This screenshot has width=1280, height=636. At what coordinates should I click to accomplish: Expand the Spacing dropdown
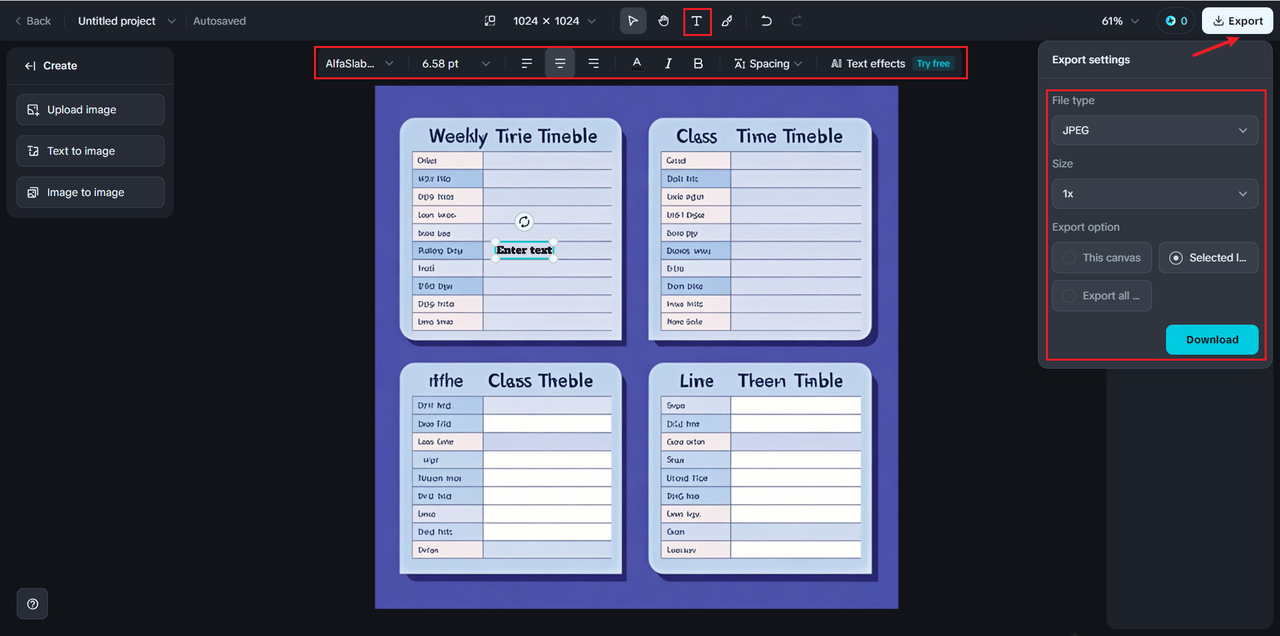coord(768,63)
